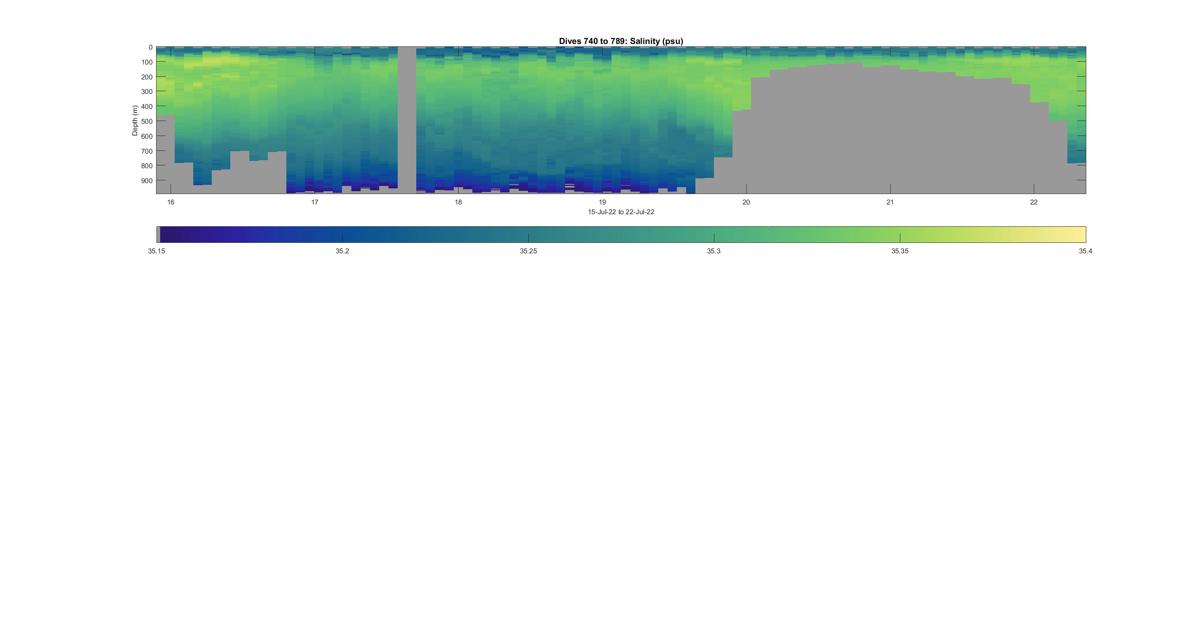
Task: Click depth tick label '0'
Action: point(150,48)
